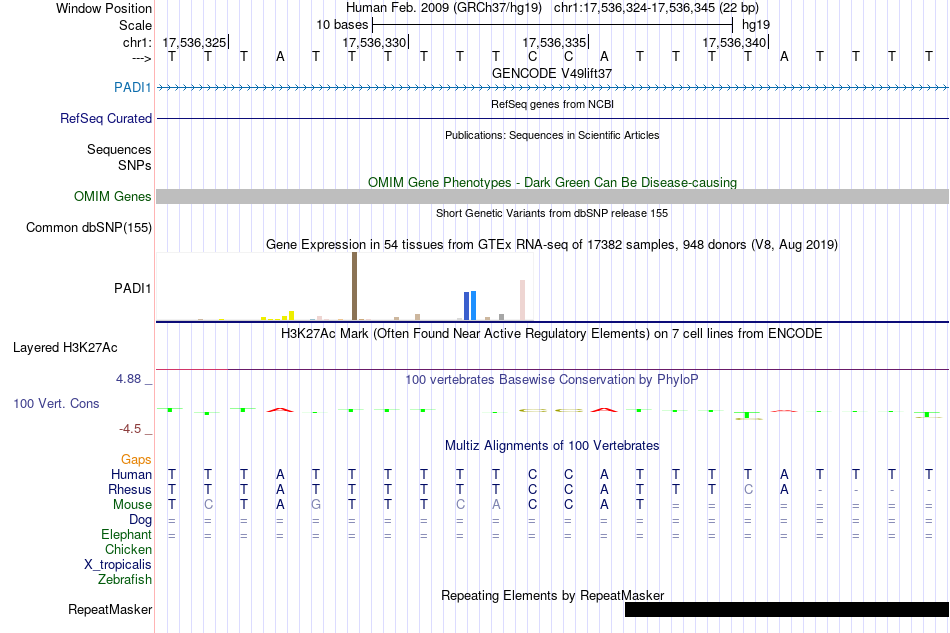Click Short Genetic Variants from dbSNP title
Screen dimensions: 950x633
(x=552, y=213)
